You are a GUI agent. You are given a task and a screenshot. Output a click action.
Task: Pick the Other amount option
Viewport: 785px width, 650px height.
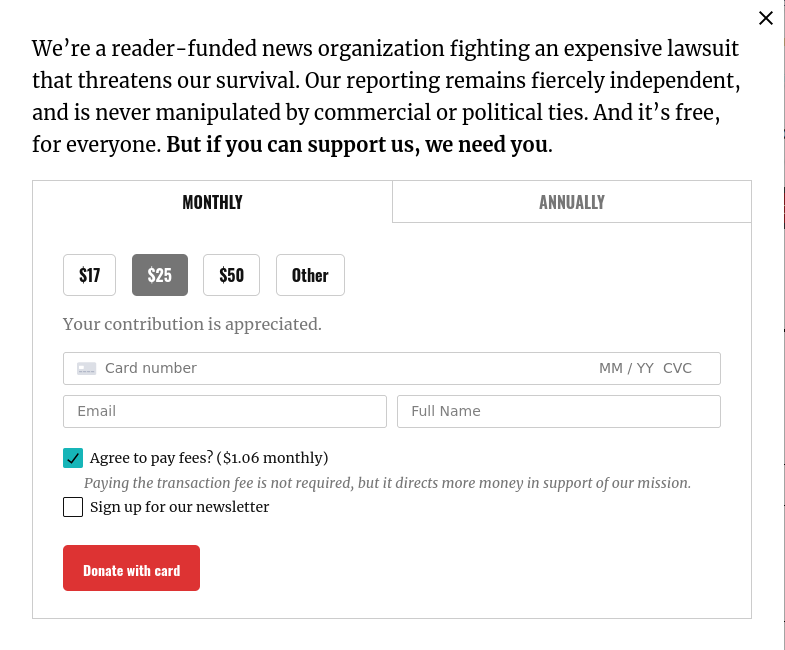tap(310, 275)
